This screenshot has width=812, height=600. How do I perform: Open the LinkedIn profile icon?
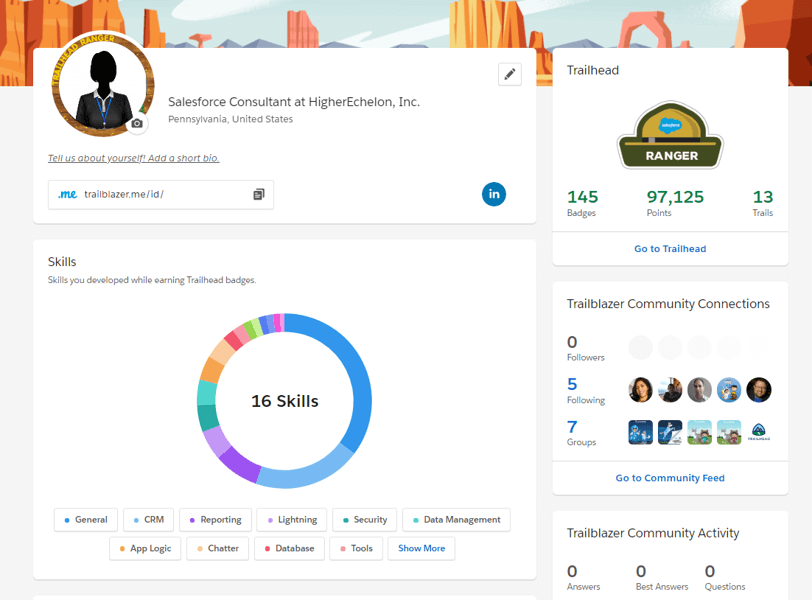pyautogui.click(x=494, y=194)
